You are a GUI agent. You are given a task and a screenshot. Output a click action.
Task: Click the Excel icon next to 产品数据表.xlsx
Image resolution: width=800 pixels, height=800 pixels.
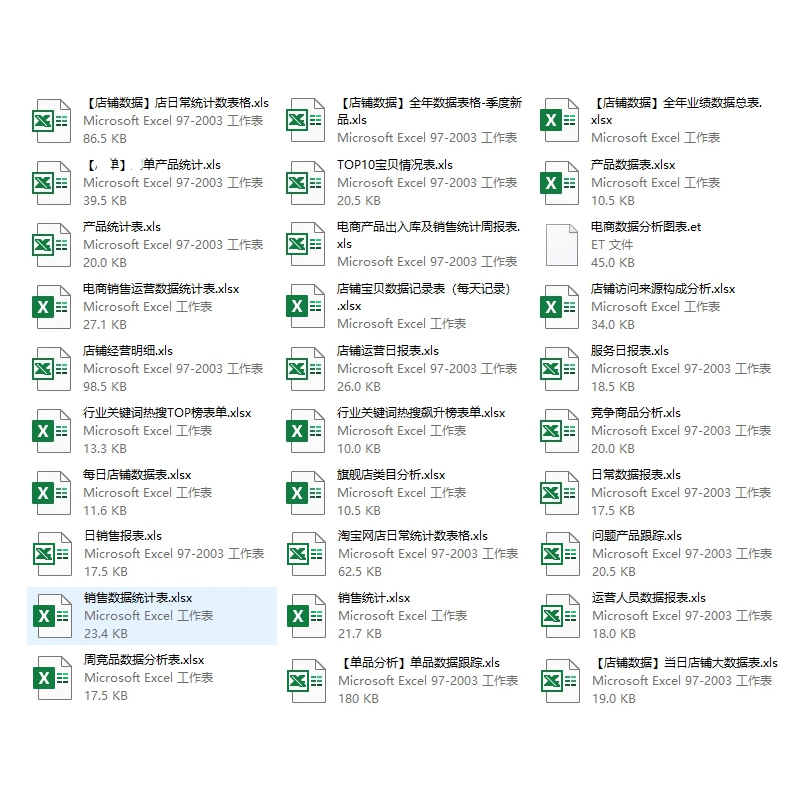coord(560,183)
